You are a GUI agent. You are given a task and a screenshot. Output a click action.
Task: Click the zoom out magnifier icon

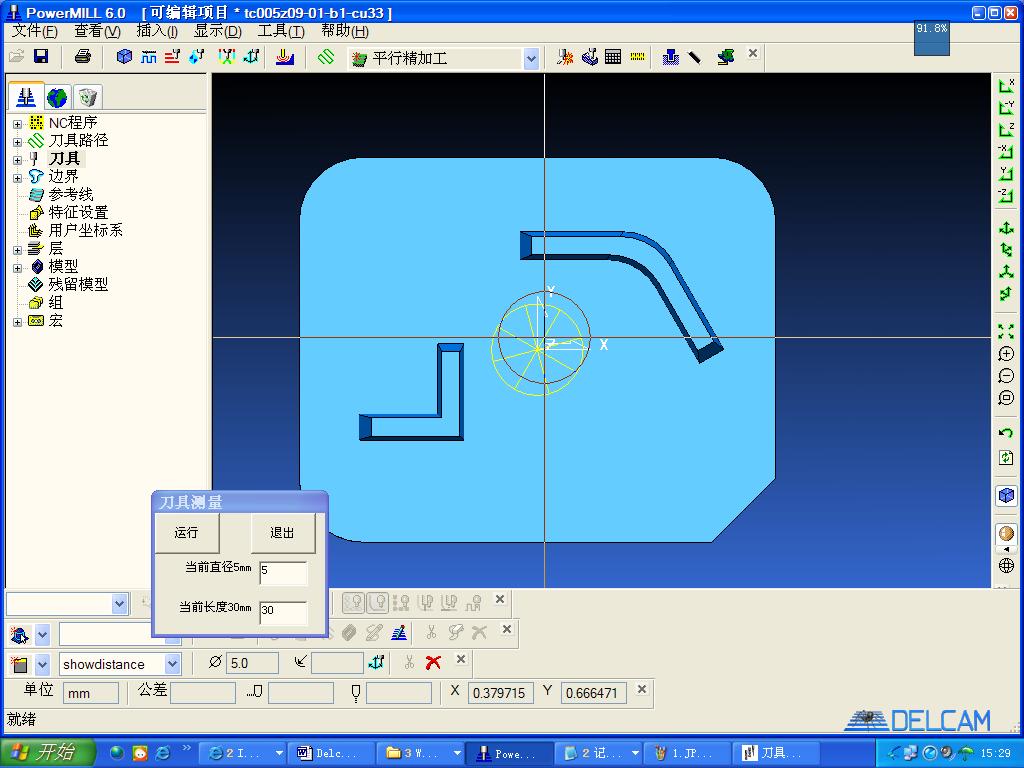point(1006,376)
